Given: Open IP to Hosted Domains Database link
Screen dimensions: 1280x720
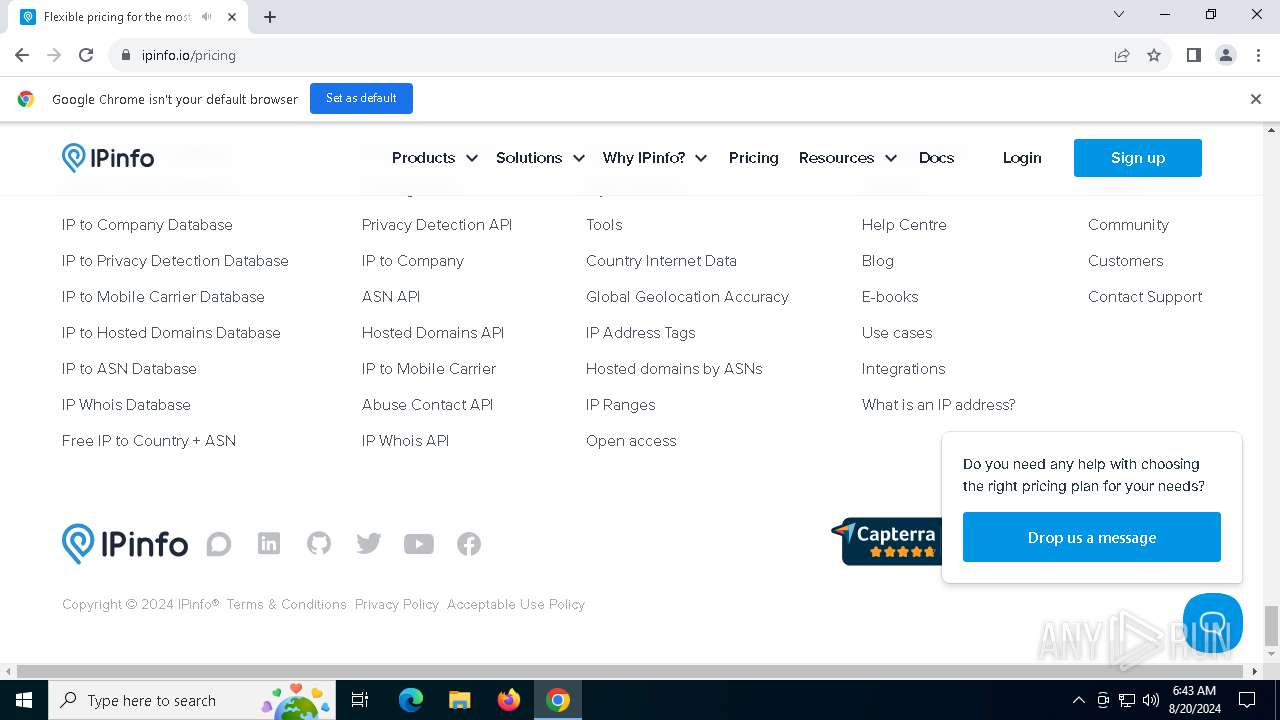Looking at the screenshot, I should click(x=171, y=333).
